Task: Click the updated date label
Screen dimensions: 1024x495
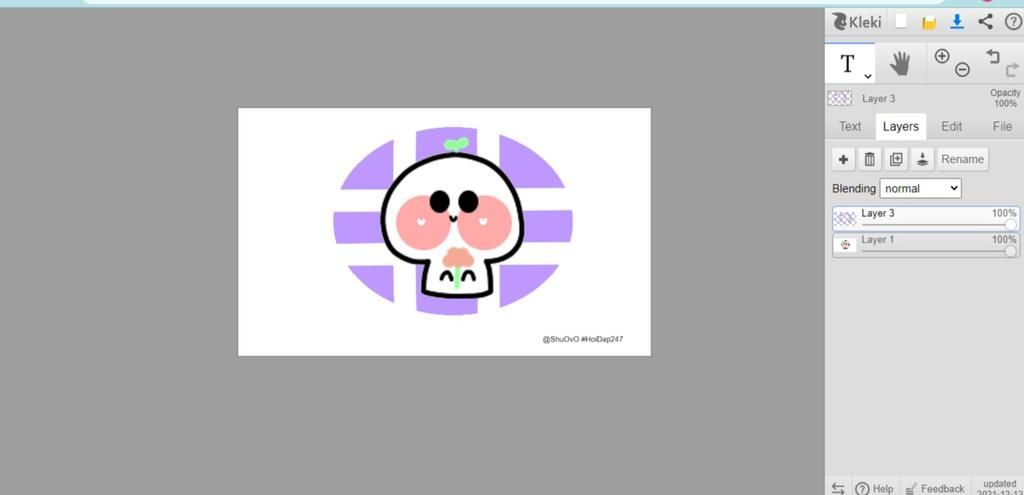Action: (999, 488)
